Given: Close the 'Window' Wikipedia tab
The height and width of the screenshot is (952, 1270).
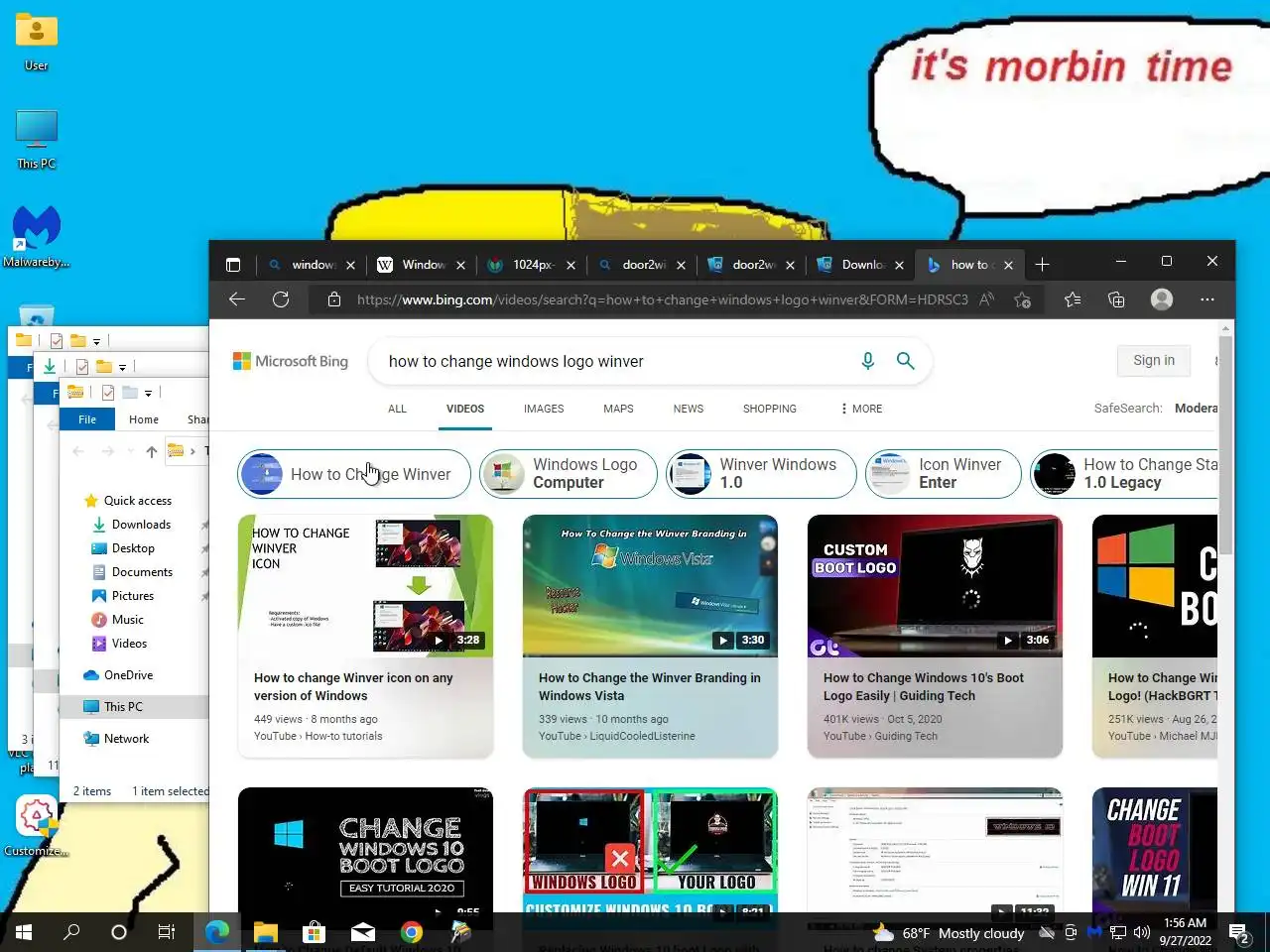Looking at the screenshot, I should [460, 265].
